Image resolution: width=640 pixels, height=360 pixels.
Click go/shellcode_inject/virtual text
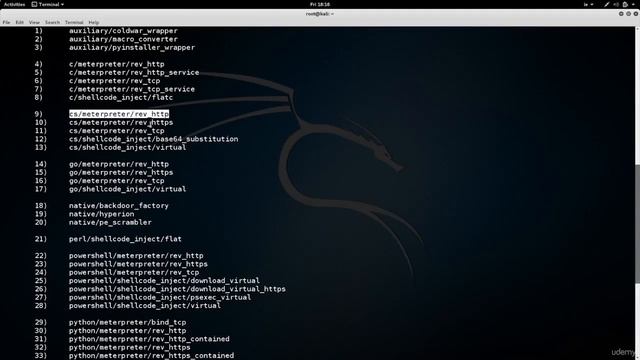[127, 189]
